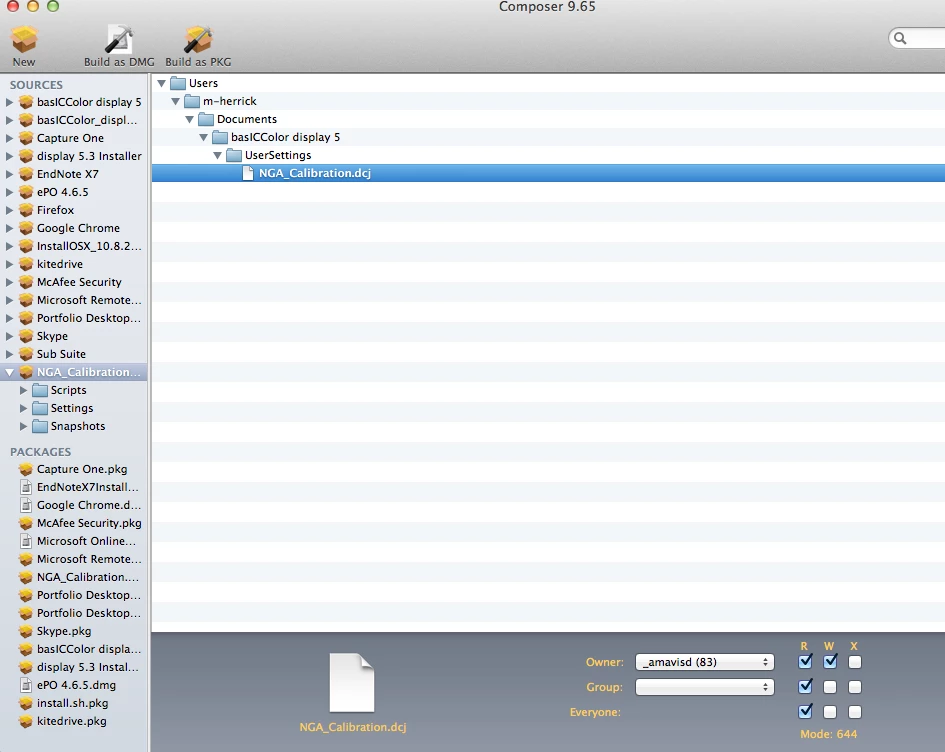Select kitedrive.pkg package entry
This screenshot has height=752, width=945.
71,721
